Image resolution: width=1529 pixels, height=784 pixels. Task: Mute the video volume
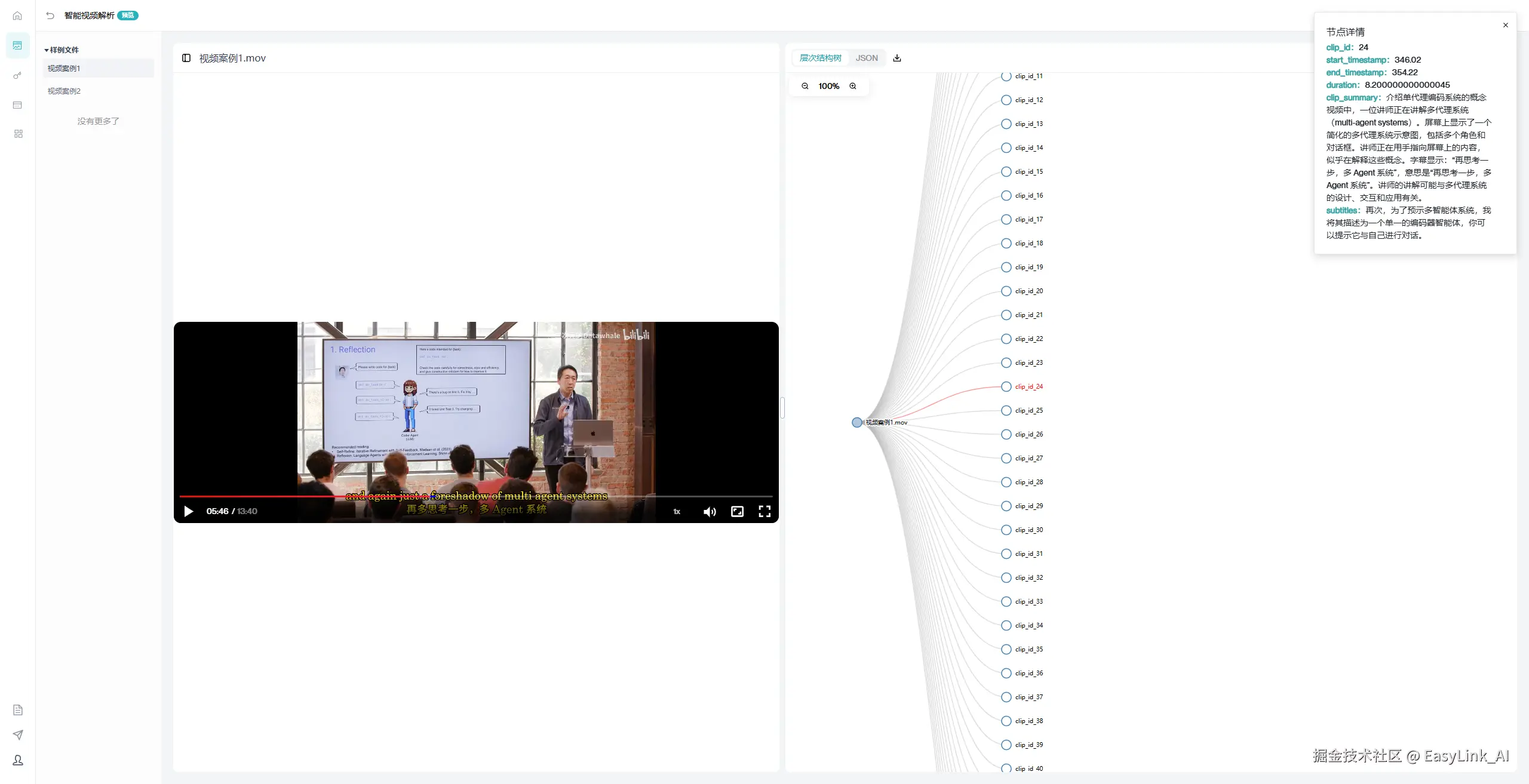coord(710,512)
